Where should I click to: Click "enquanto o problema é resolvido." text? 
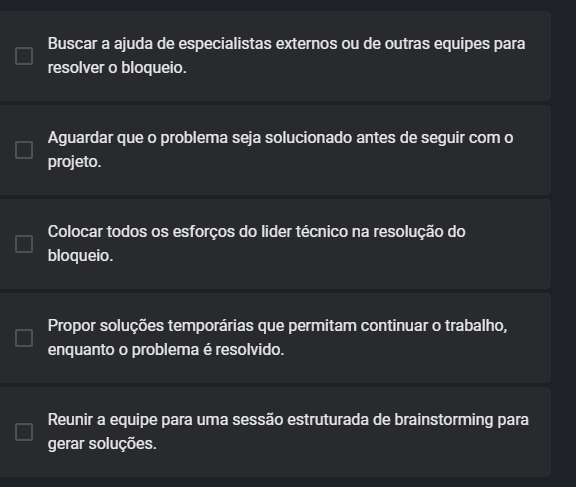[x=166, y=350]
